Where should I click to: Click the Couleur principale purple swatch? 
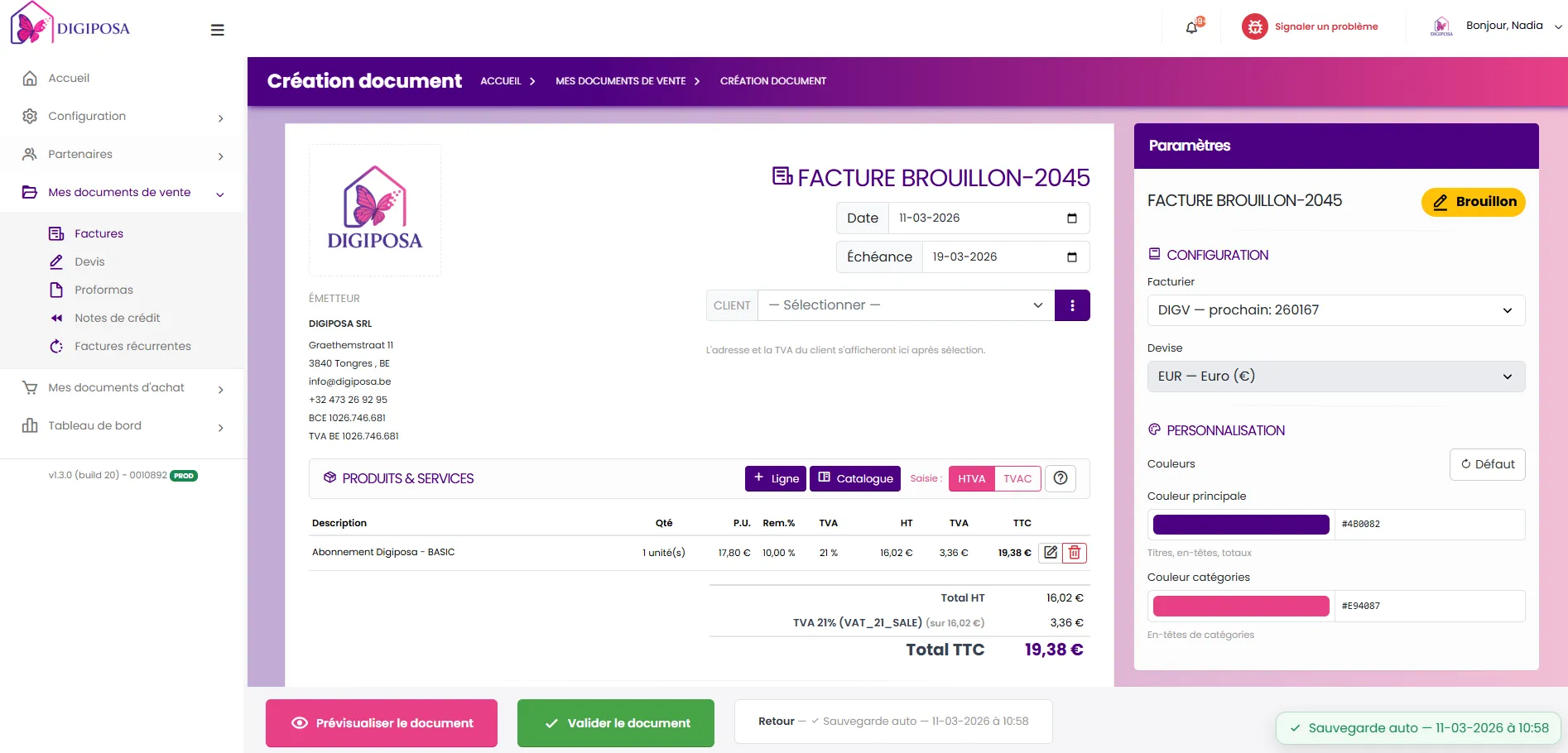pyautogui.click(x=1239, y=524)
